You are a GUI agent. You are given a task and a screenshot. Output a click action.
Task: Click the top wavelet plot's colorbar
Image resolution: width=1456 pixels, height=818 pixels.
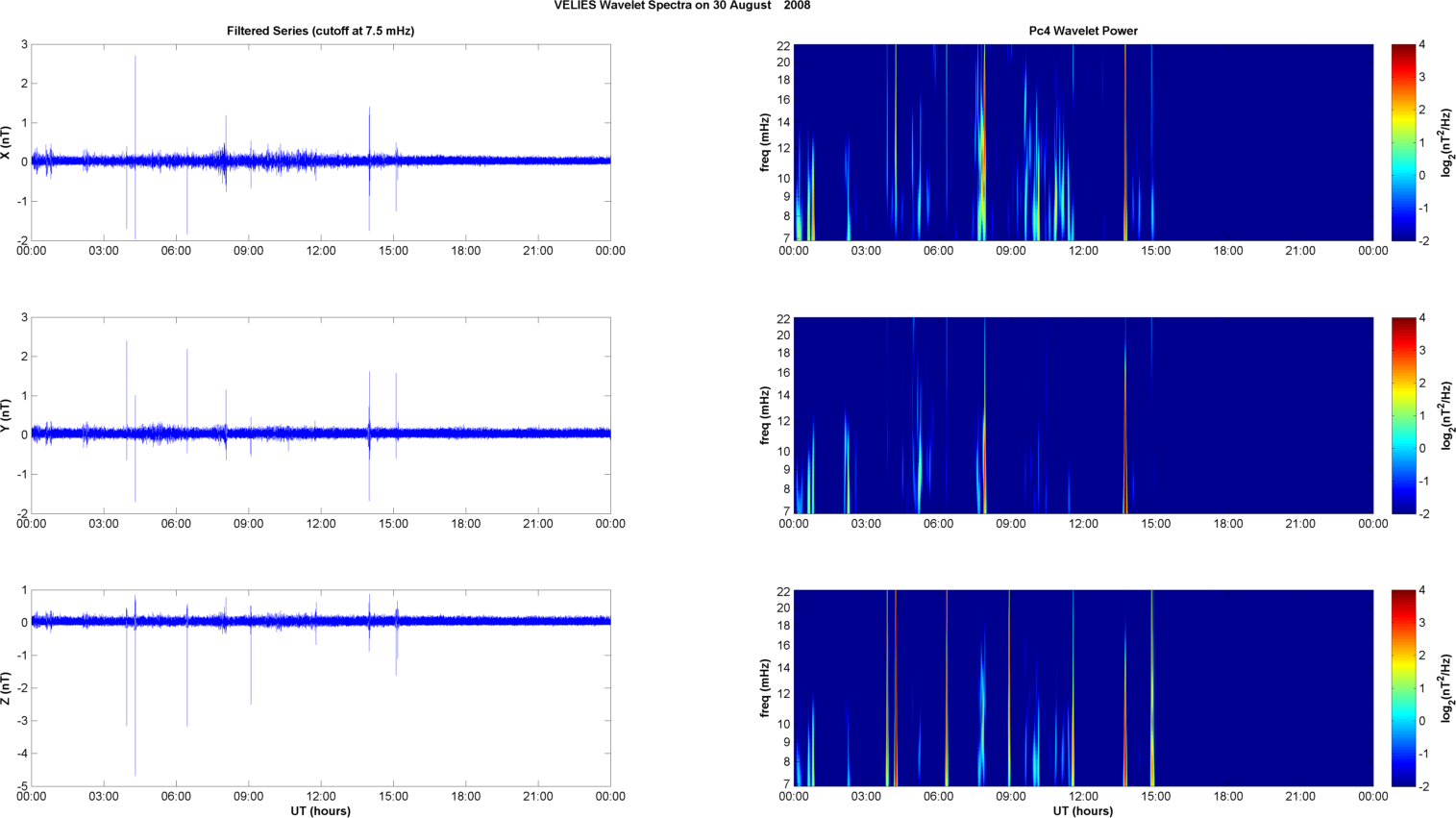[x=1402, y=142]
